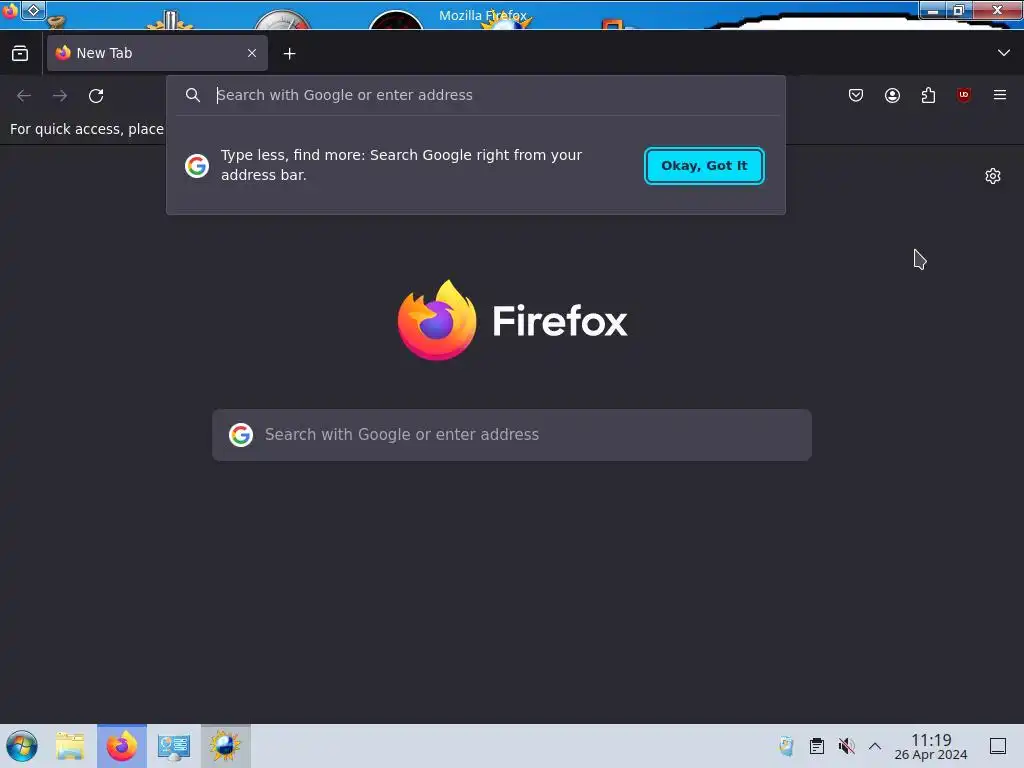Viewport: 1024px width, 768px height.
Task: Open the clock showing 11:19
Action: [931, 746]
